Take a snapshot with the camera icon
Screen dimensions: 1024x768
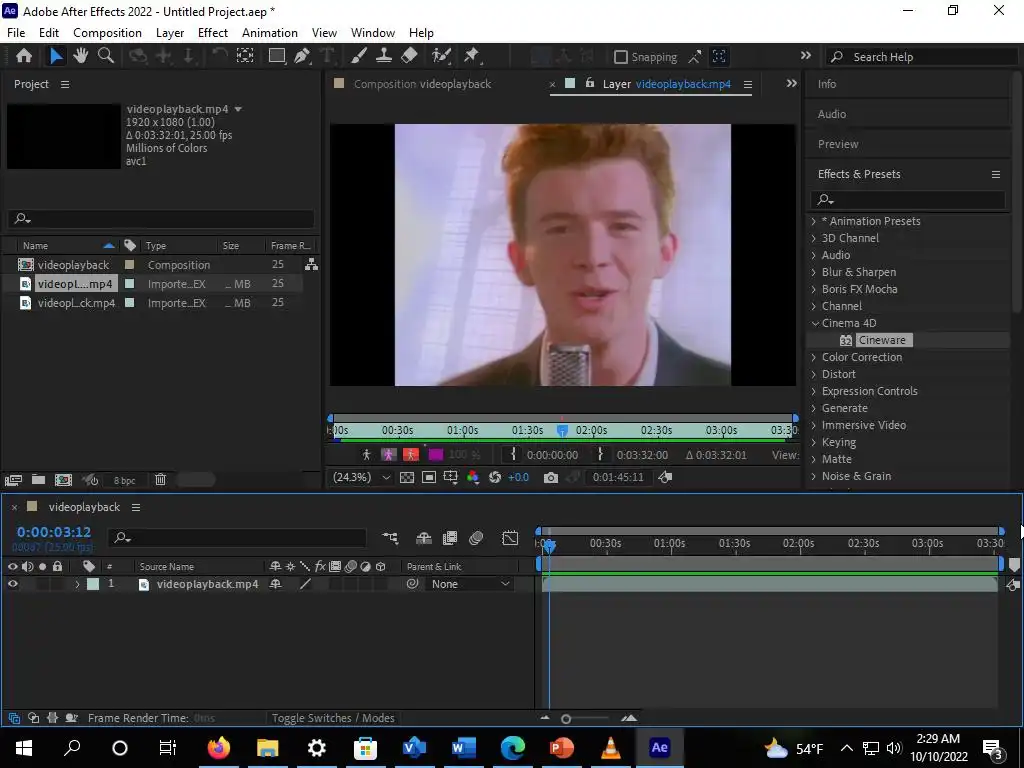point(551,477)
